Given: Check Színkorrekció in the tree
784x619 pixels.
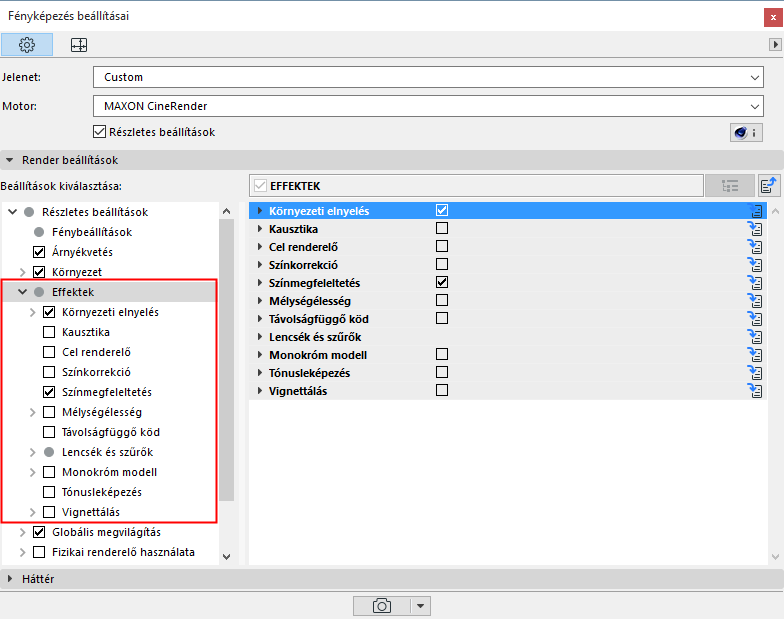Looking at the screenshot, I should [x=49, y=372].
